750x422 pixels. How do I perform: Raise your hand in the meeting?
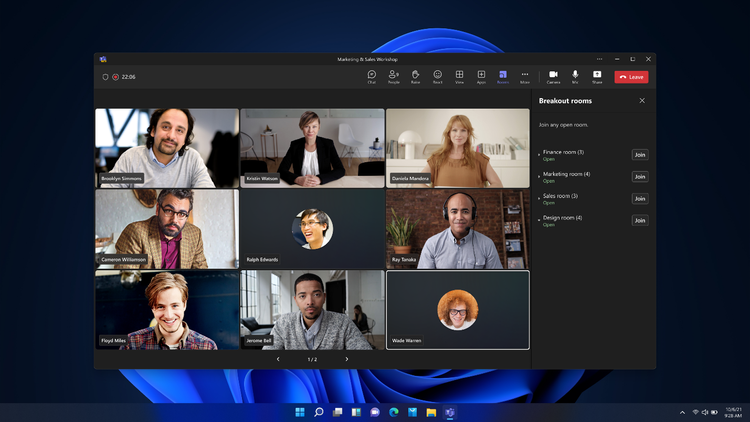(x=415, y=77)
